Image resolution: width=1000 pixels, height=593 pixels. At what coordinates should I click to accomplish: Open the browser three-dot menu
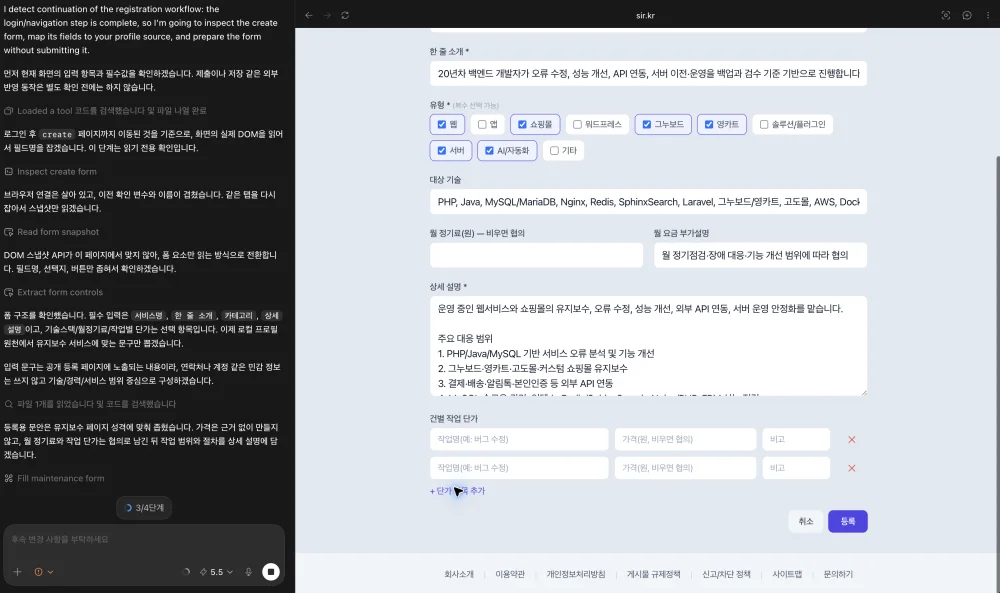988,15
